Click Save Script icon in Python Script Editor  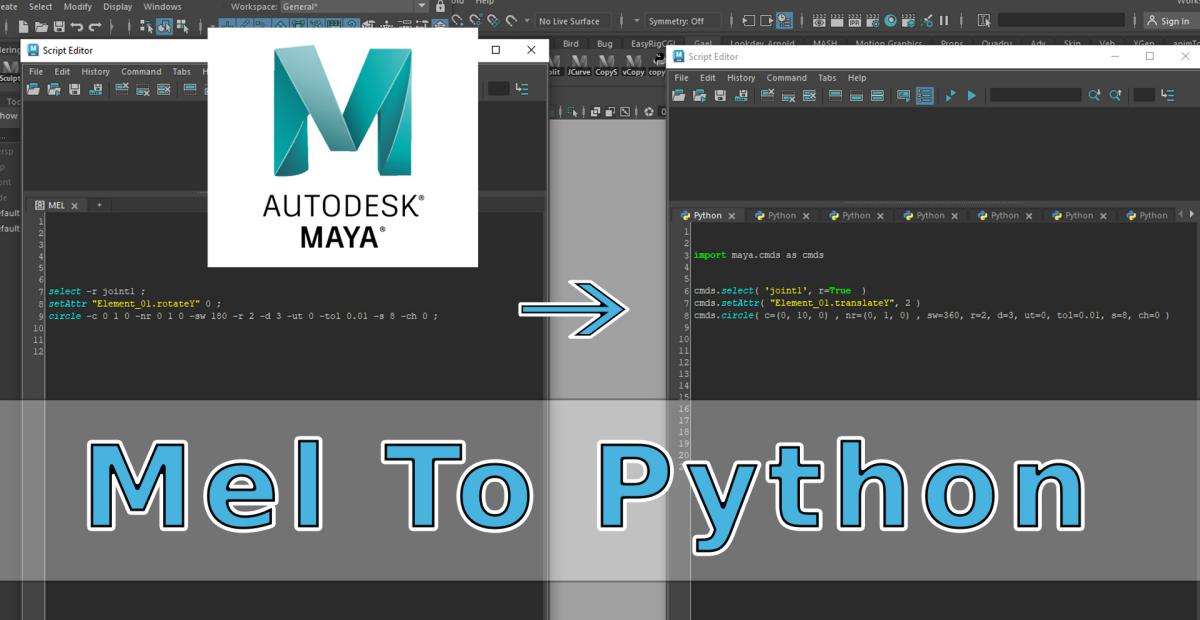721,96
